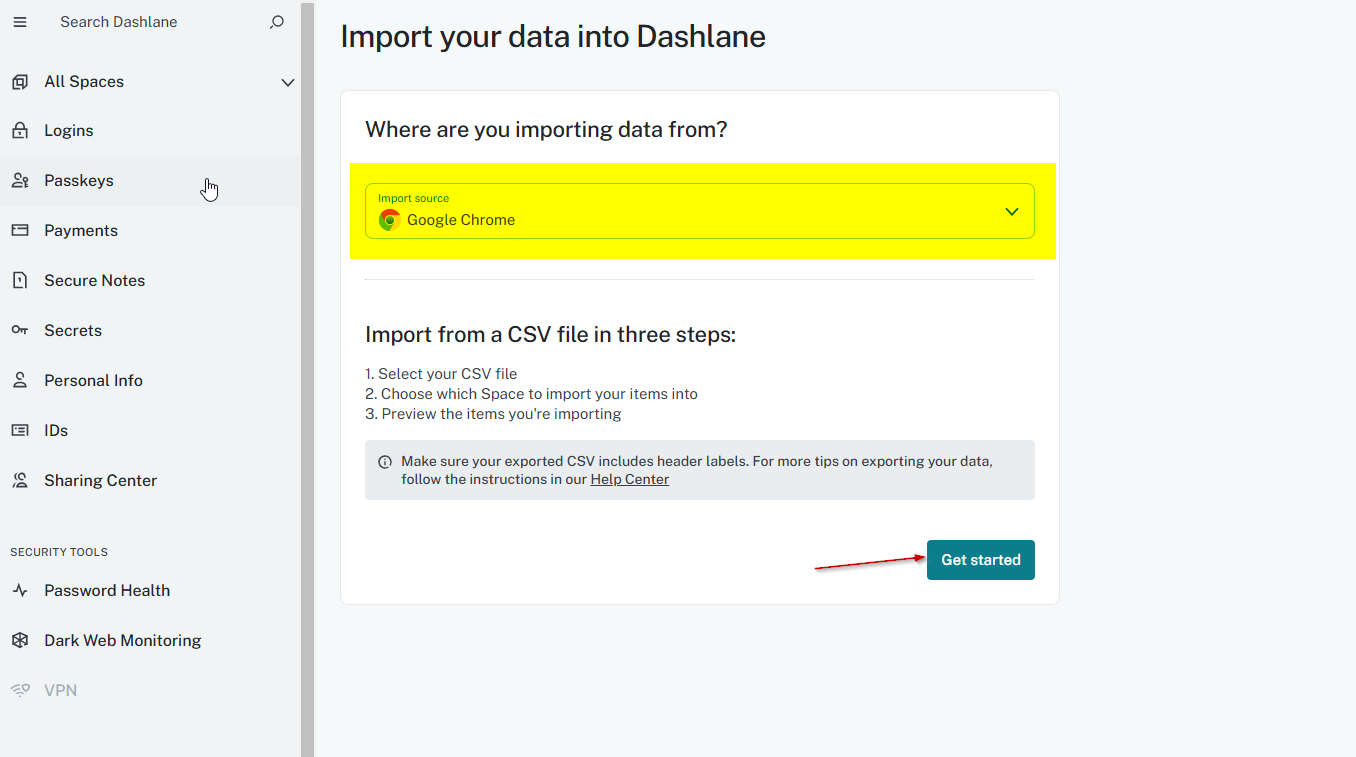
Task: Expand the All Spaces chevron
Action: [288, 82]
